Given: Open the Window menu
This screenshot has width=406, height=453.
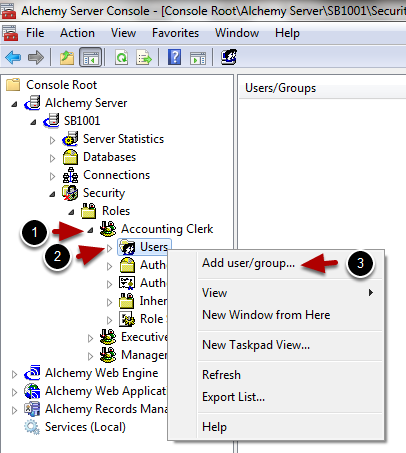Looking at the screenshot, I should 237,33.
